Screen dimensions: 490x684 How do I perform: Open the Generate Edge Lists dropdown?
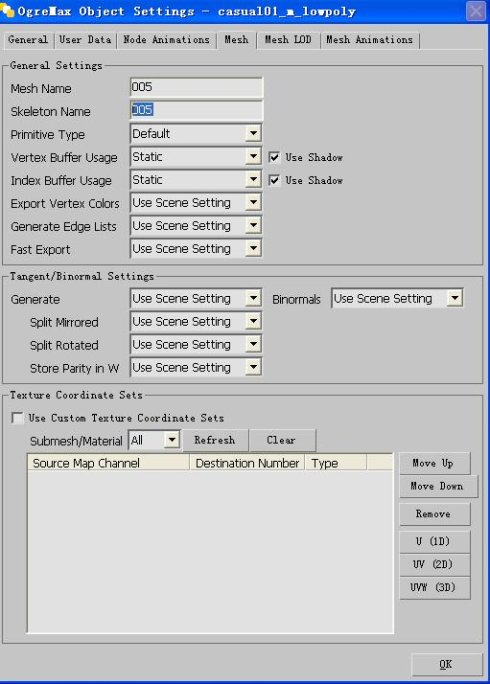[x=196, y=226]
